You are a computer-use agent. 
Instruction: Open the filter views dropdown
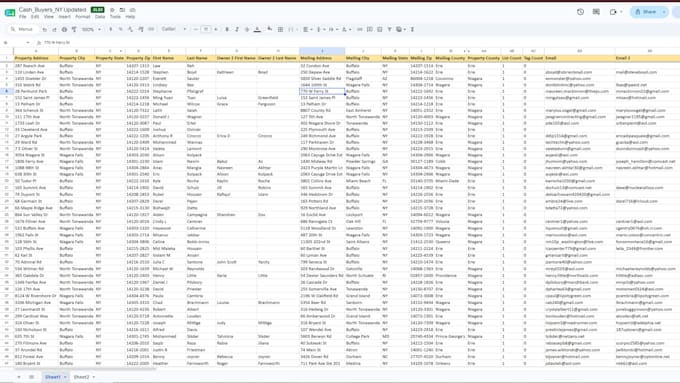pos(401,29)
